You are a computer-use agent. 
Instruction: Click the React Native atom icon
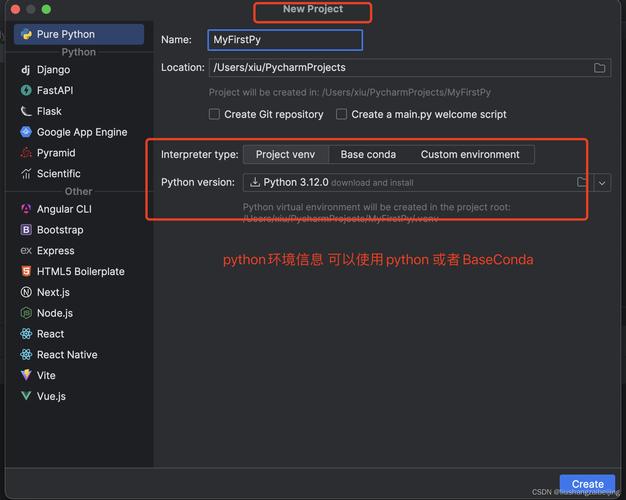(x=26, y=355)
